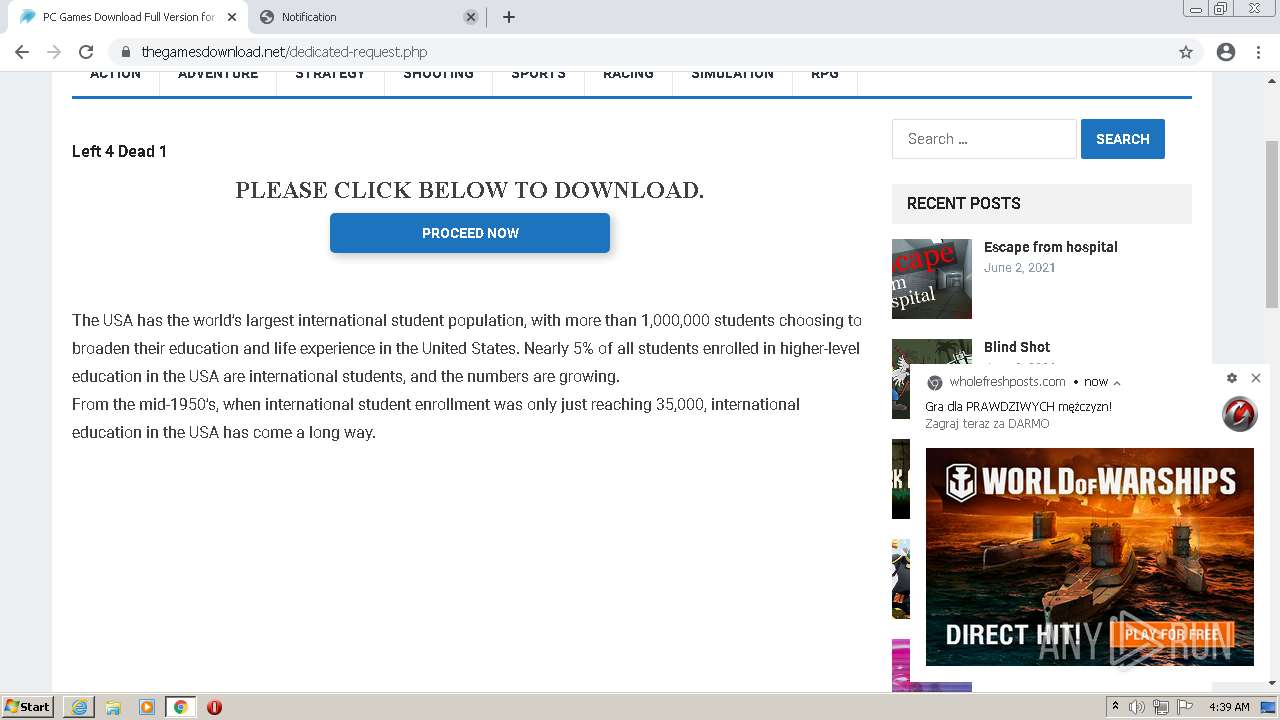The image size is (1280, 720).
Task: Click the round red logo icon in notification
Action: tap(1240, 414)
